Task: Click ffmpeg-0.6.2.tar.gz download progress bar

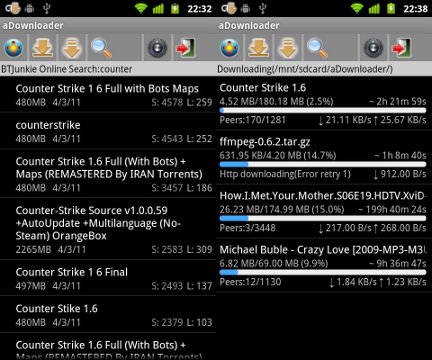Action: [x=323, y=164]
